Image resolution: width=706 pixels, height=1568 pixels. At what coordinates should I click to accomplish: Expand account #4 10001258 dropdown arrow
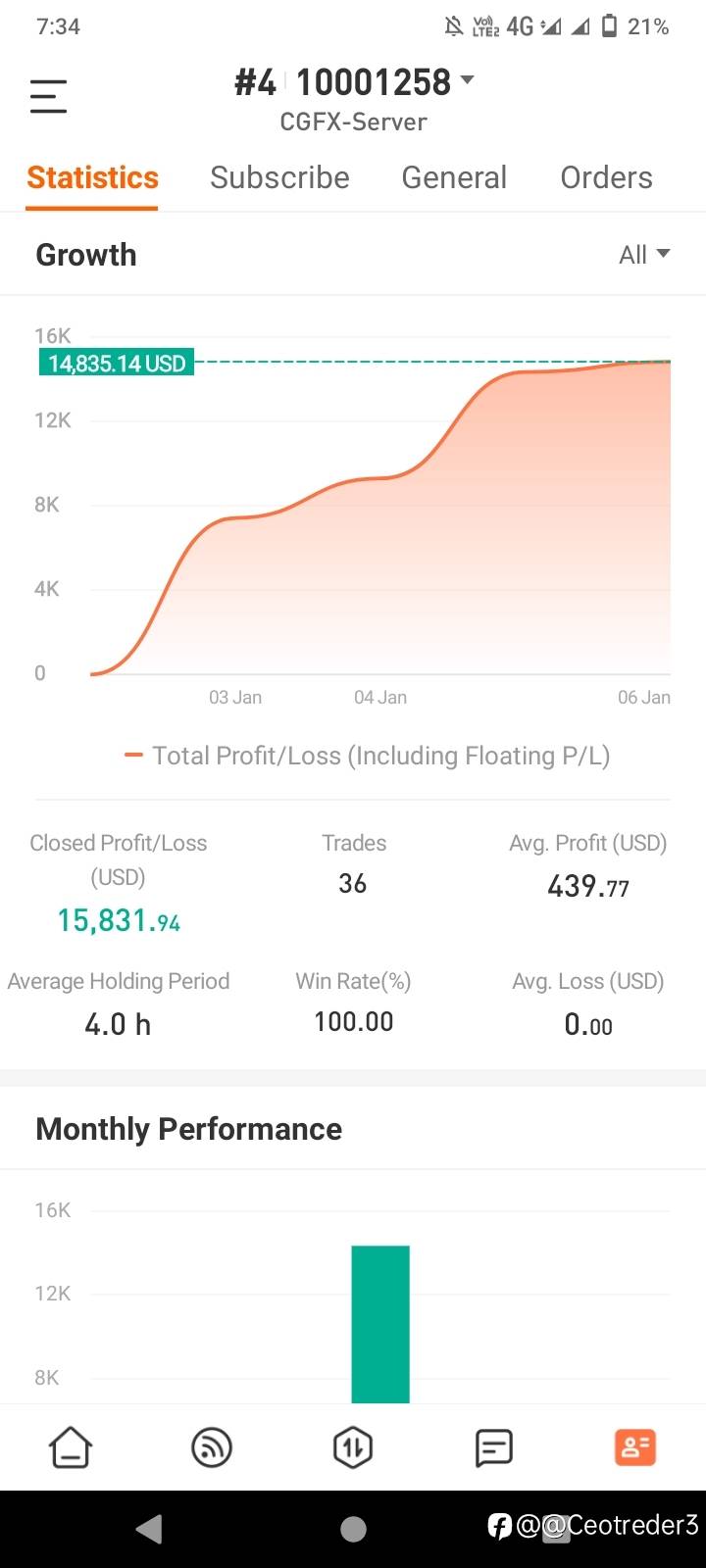tap(467, 79)
